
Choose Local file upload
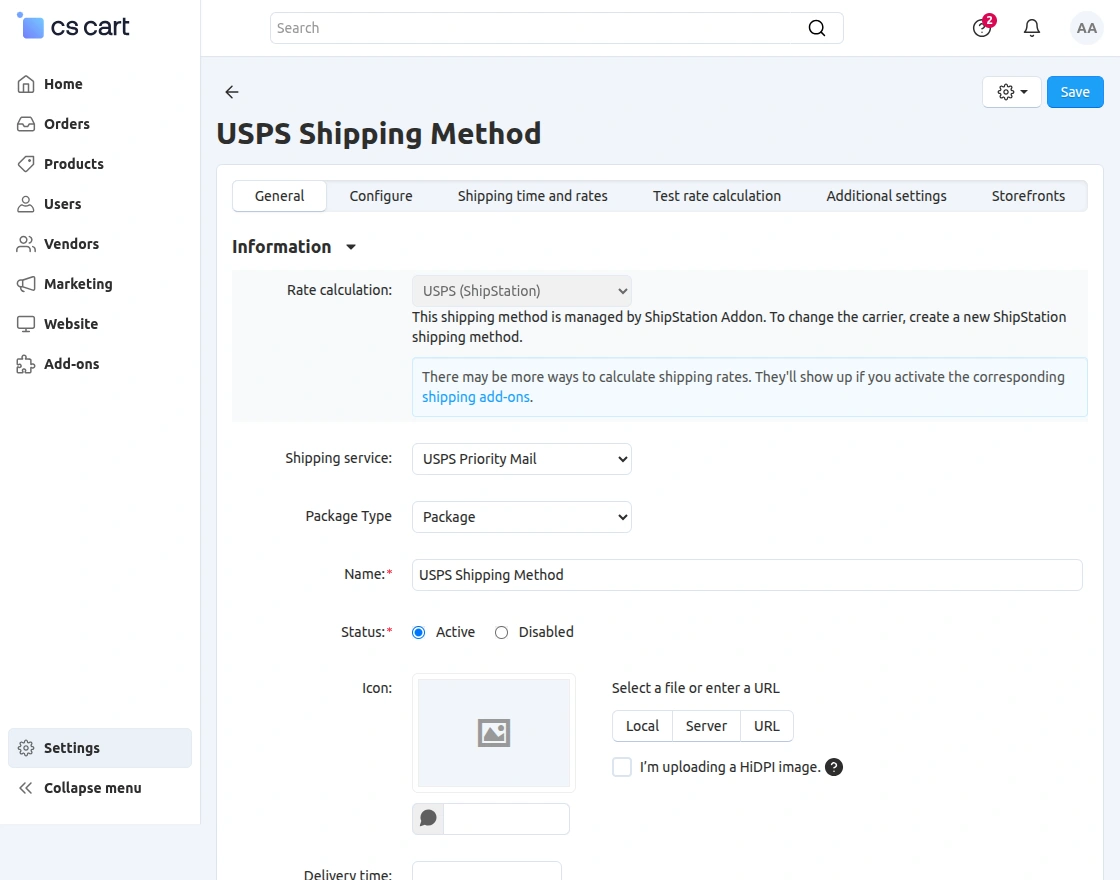(x=642, y=726)
